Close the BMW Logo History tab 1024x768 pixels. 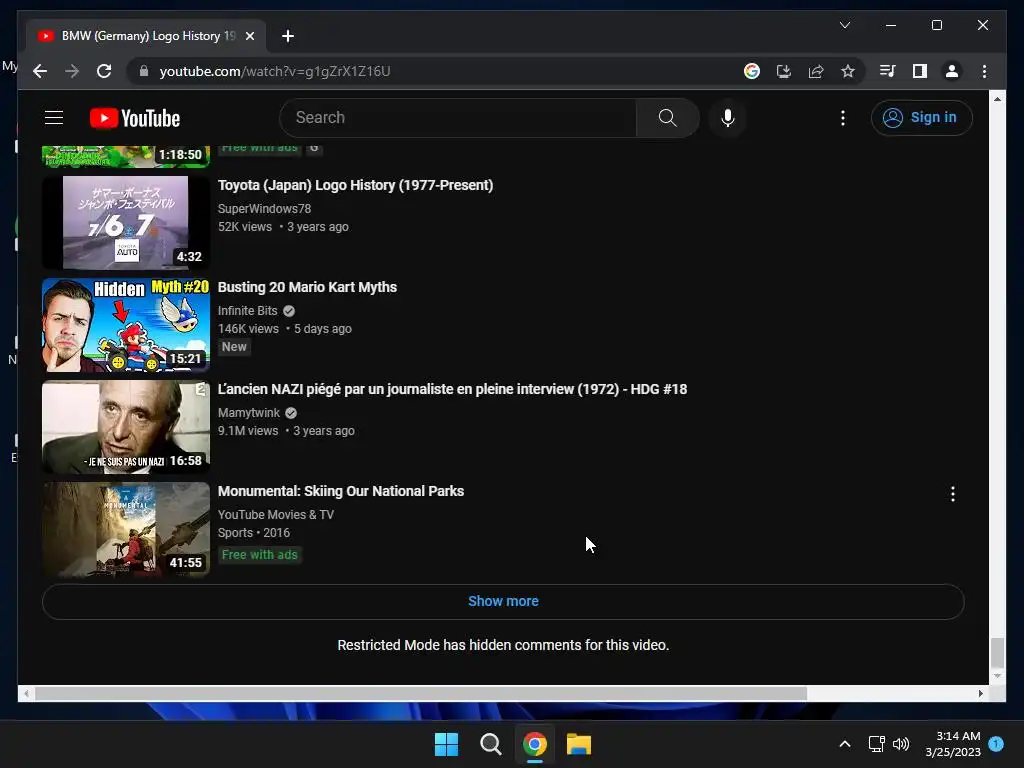(x=249, y=36)
